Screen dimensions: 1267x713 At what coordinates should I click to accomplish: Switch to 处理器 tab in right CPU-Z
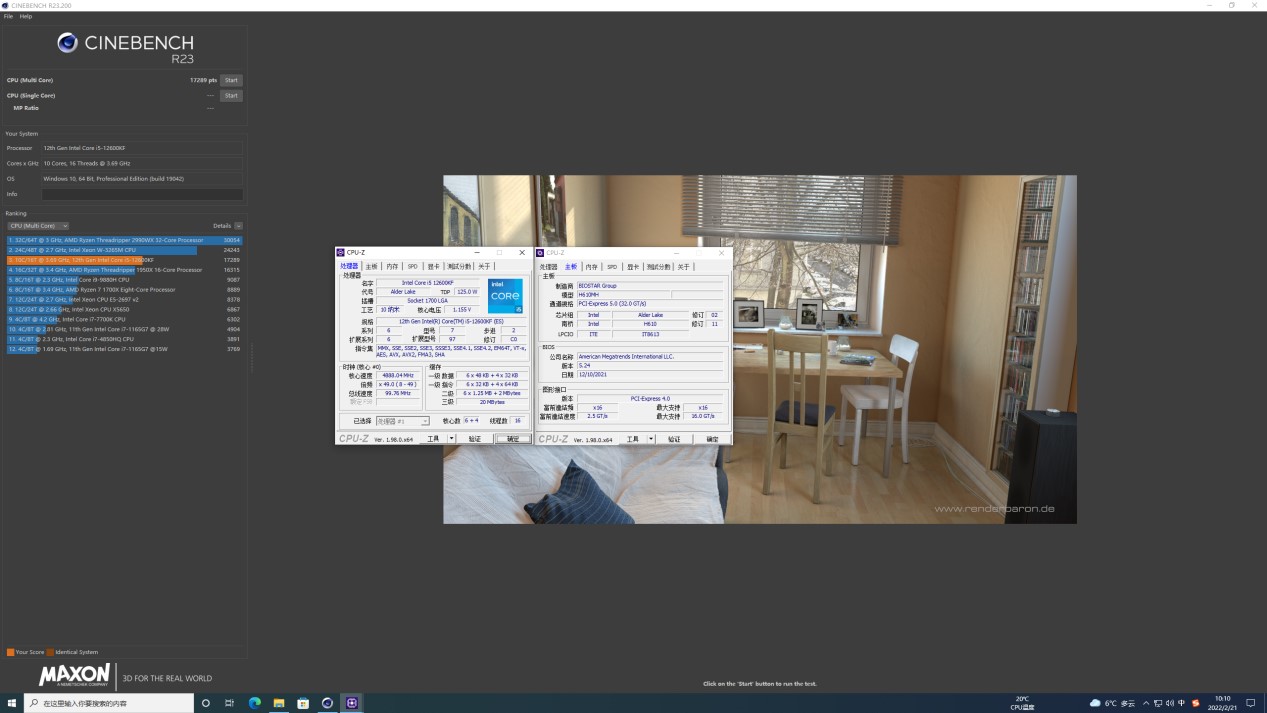pos(549,267)
